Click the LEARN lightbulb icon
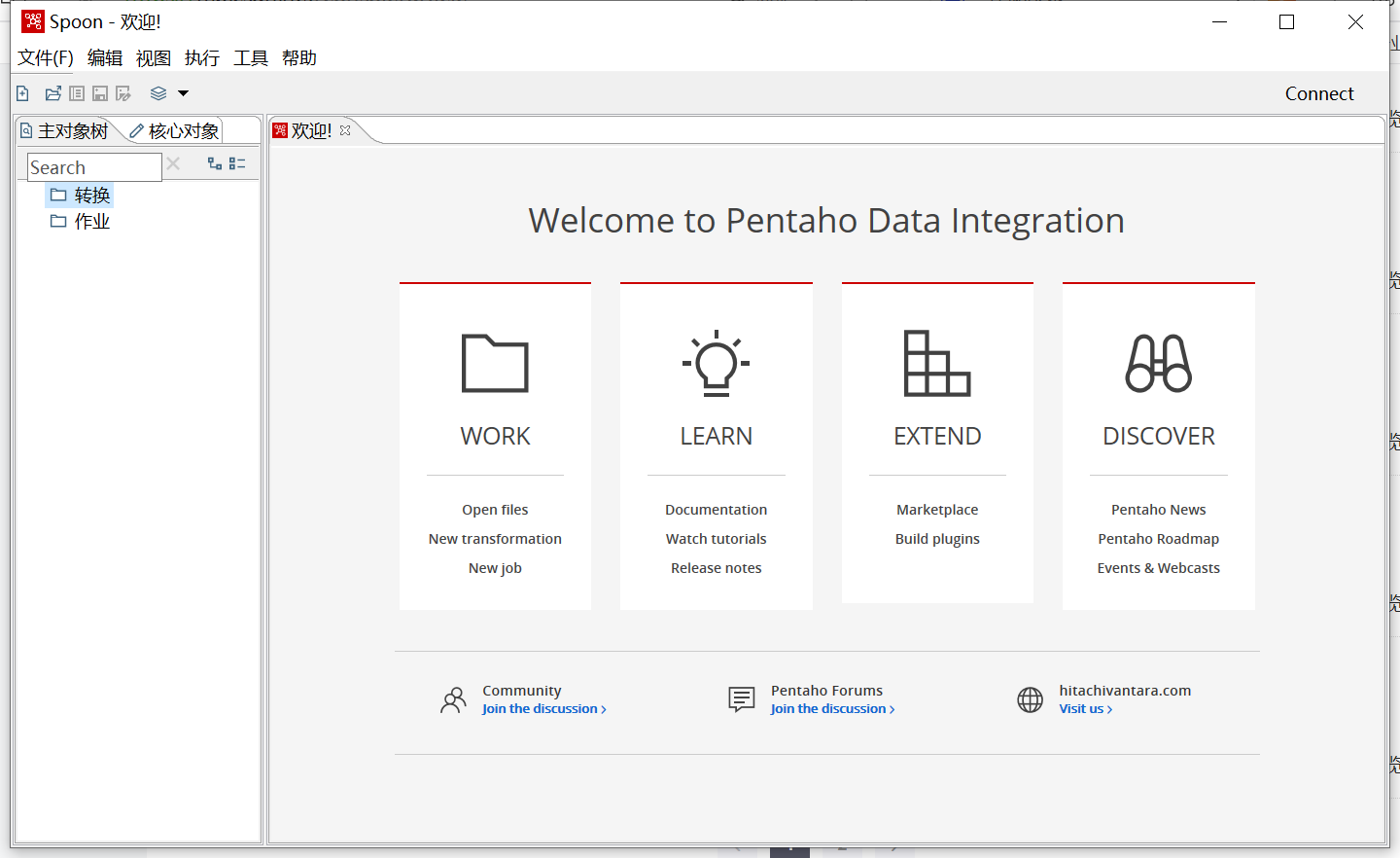The width and height of the screenshot is (1400, 858). (717, 363)
